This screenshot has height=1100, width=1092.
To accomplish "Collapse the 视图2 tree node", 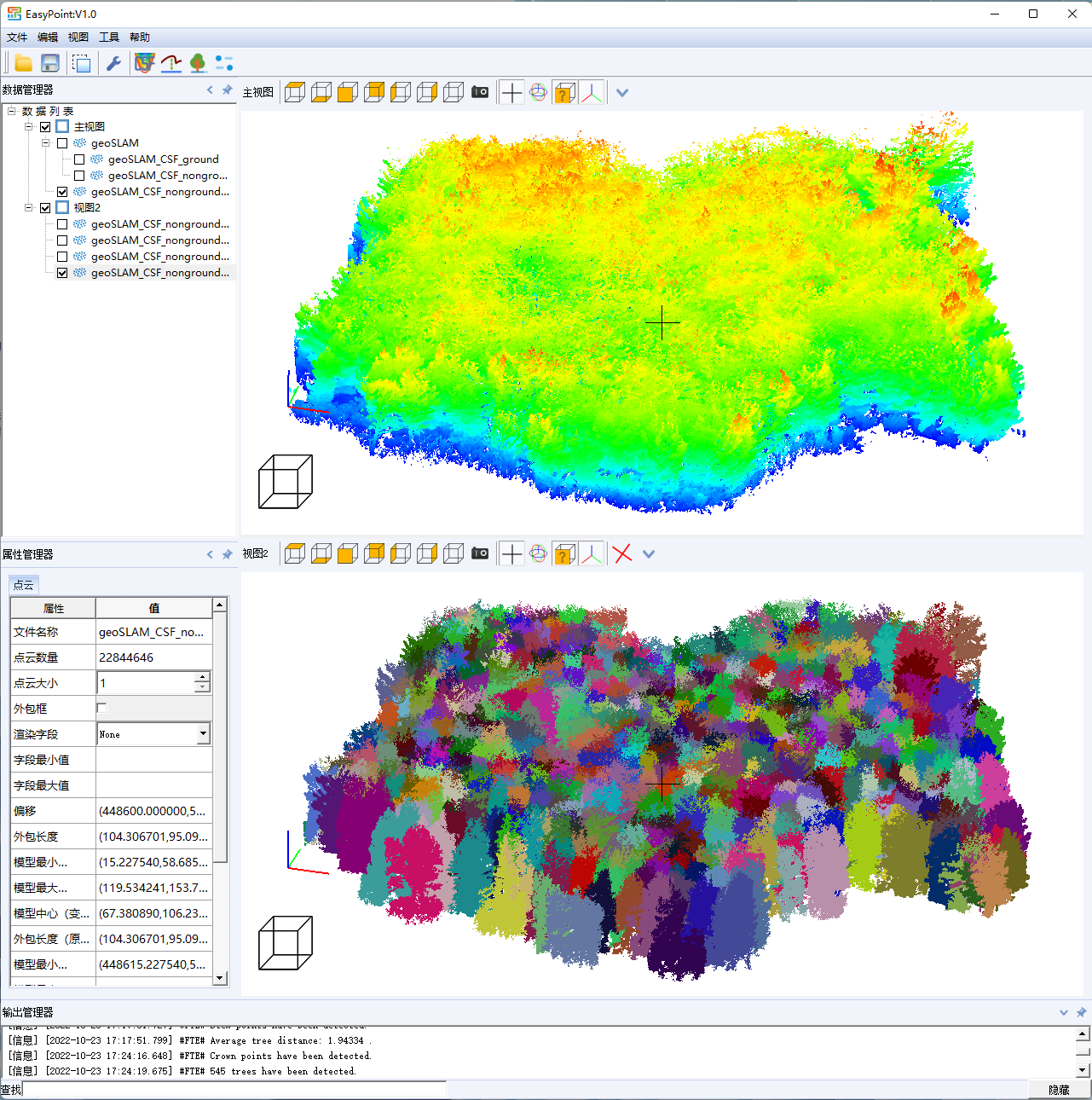I will [29, 208].
